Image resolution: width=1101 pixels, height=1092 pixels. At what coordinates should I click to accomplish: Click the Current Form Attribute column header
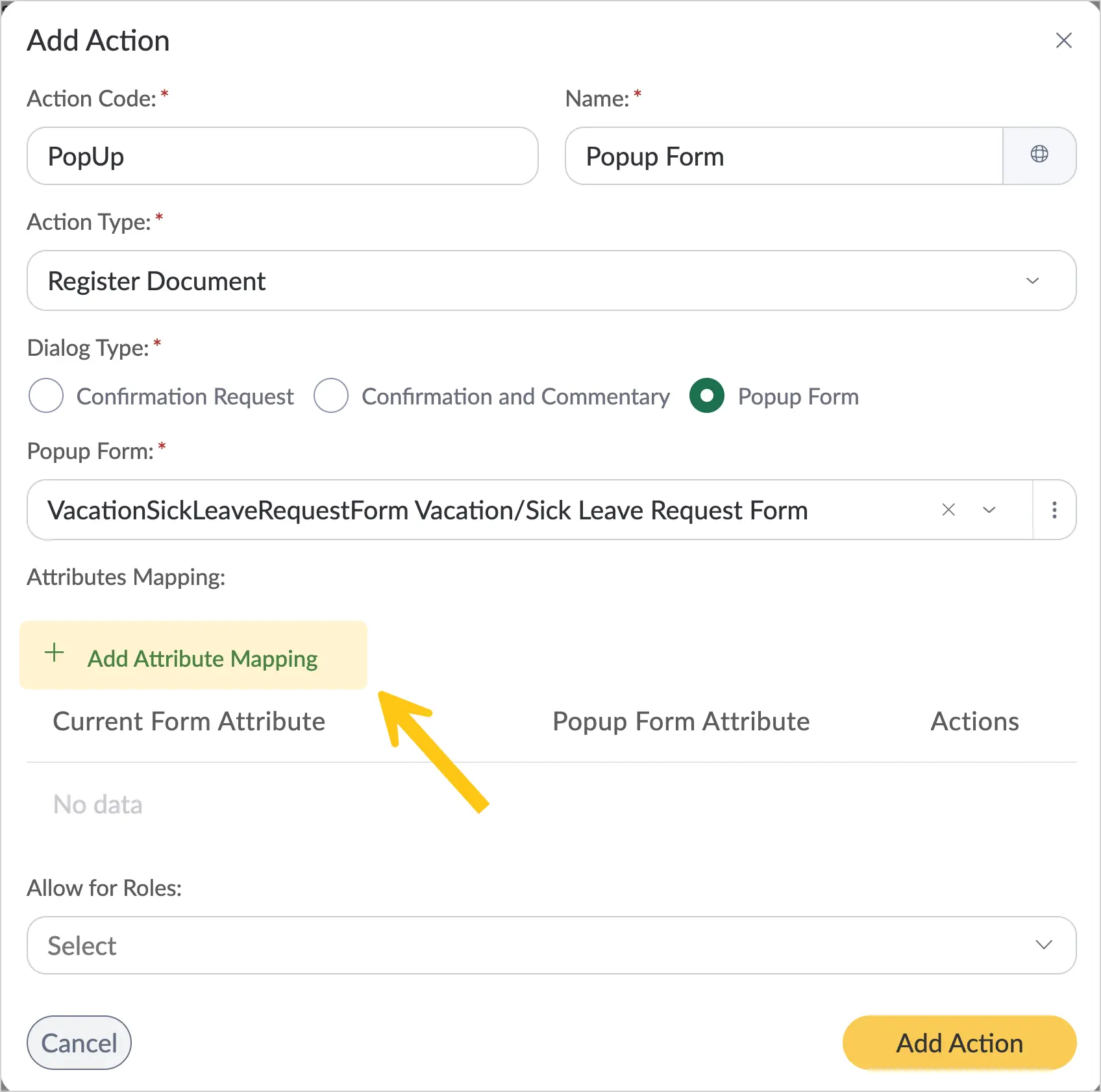(189, 721)
